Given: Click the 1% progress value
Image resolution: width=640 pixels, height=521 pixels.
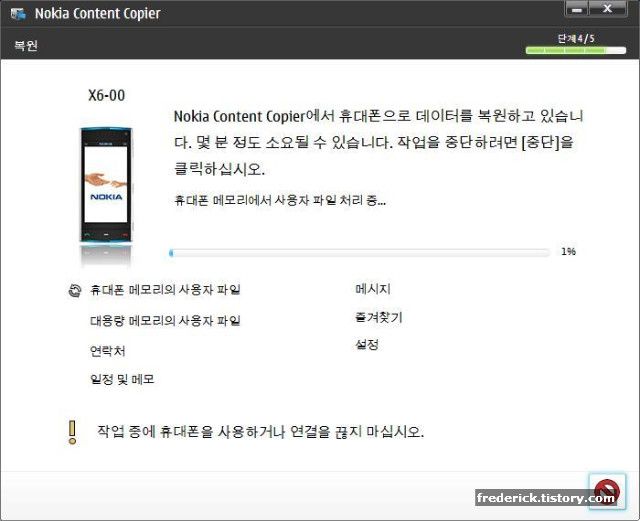Looking at the screenshot, I should click(x=569, y=252).
